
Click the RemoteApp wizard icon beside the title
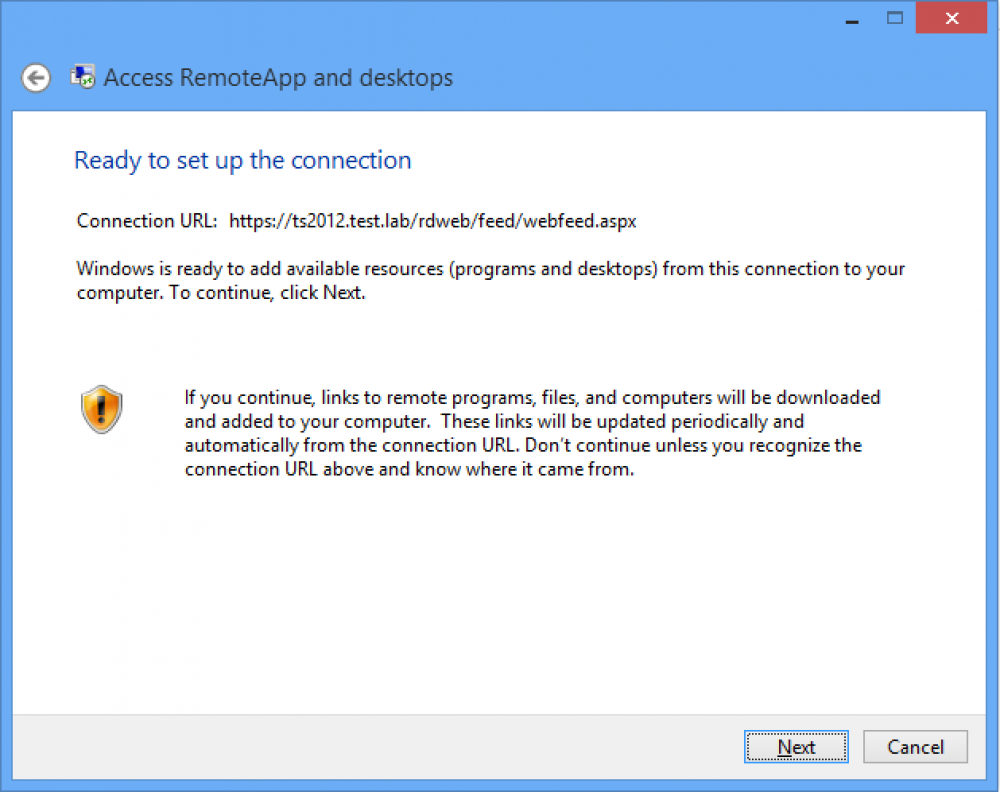pyautogui.click(x=82, y=77)
